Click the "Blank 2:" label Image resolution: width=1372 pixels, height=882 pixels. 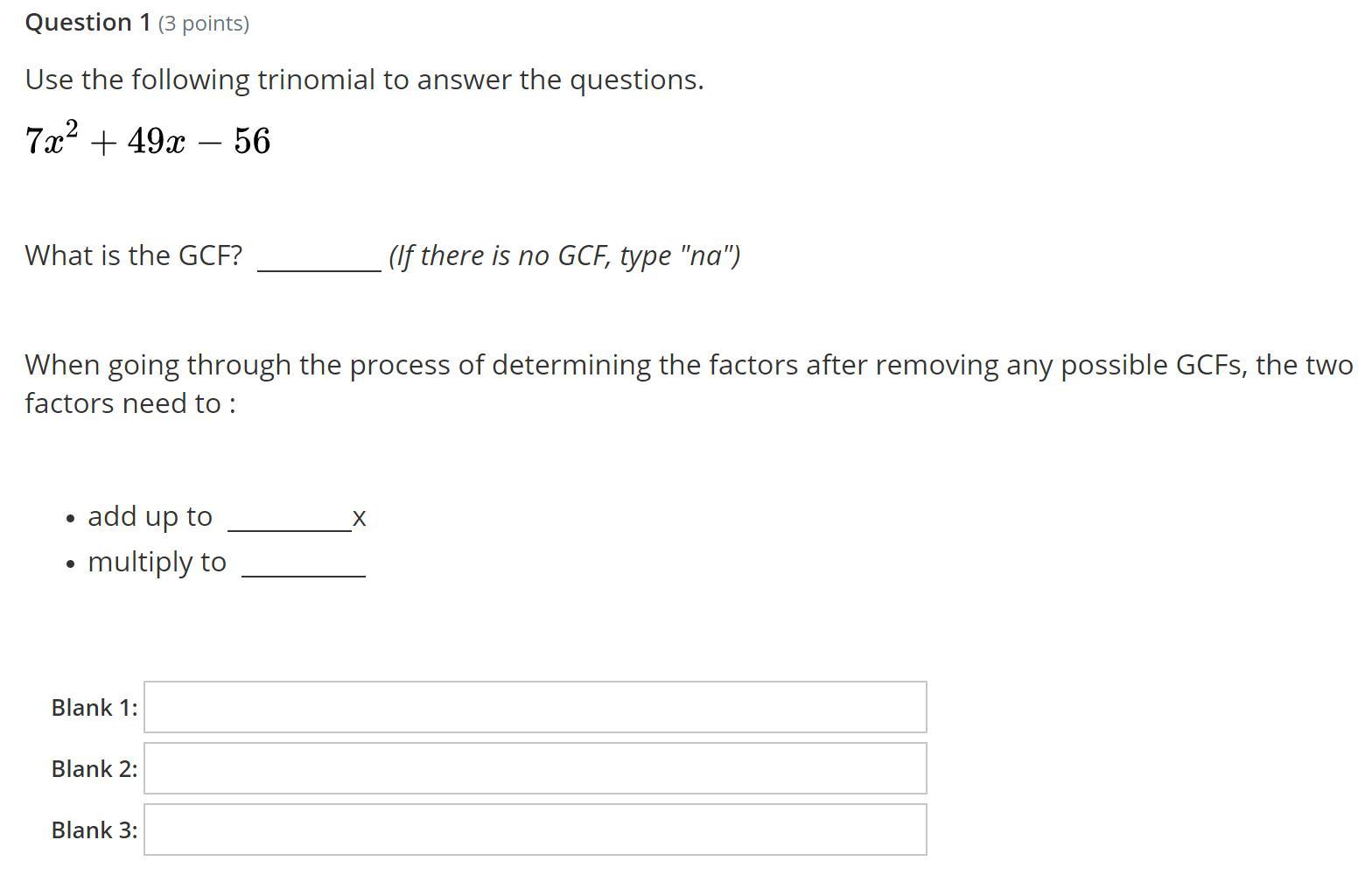(94, 768)
